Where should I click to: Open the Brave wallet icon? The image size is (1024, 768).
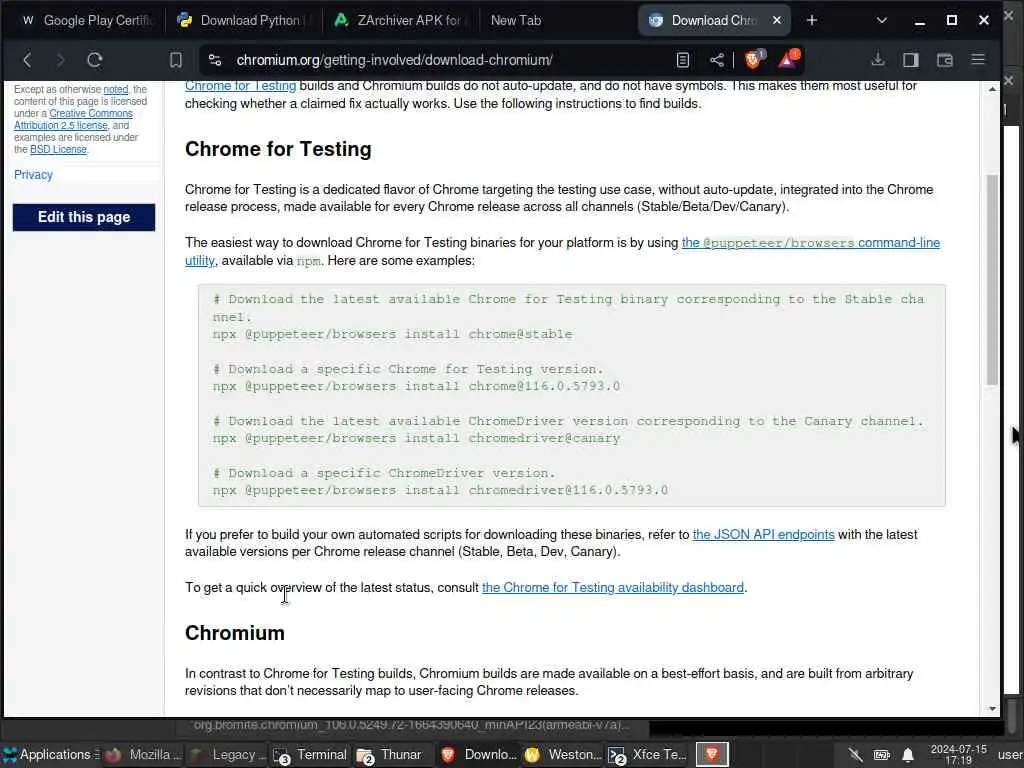tap(944, 60)
